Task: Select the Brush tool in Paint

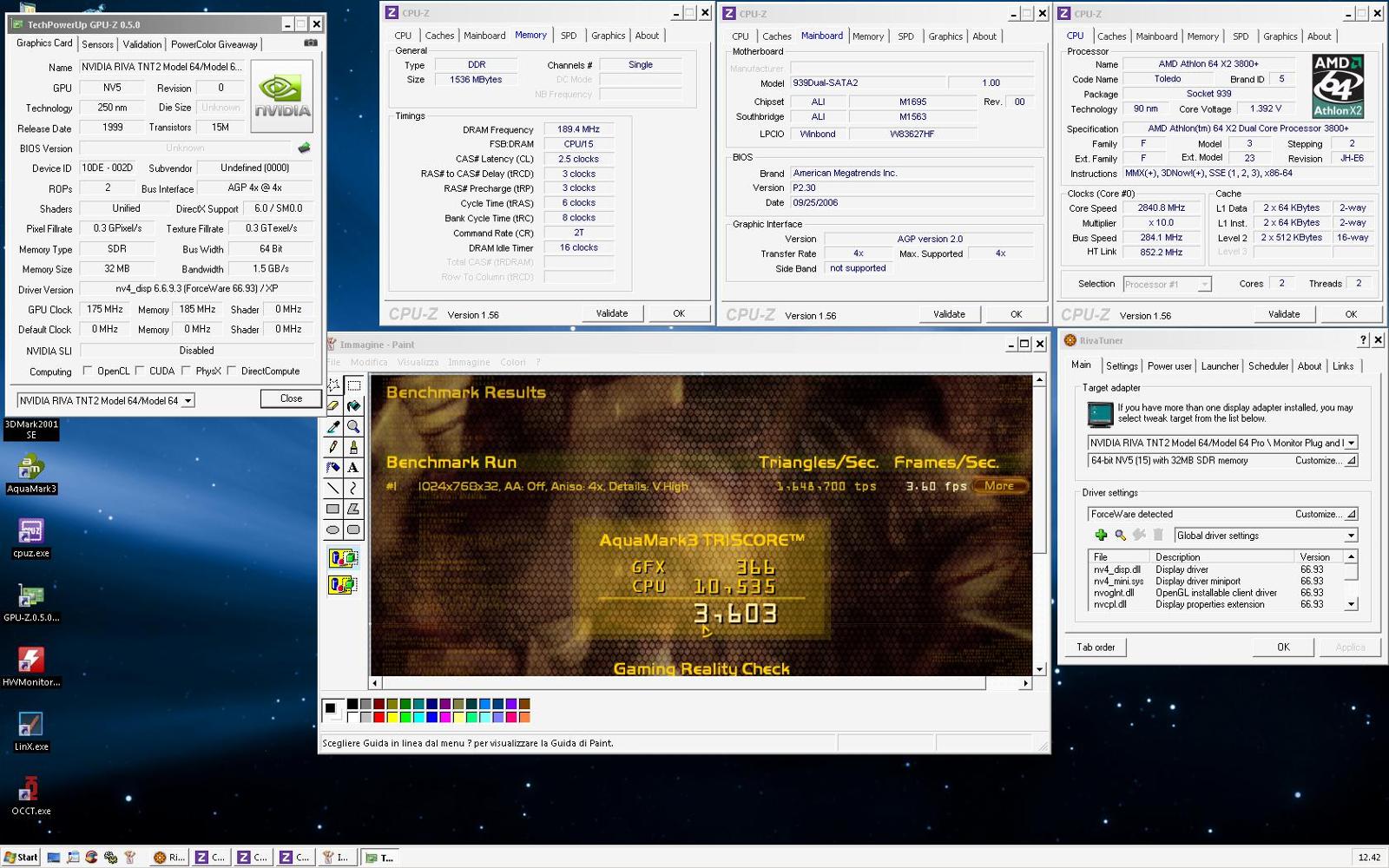Action: (353, 447)
